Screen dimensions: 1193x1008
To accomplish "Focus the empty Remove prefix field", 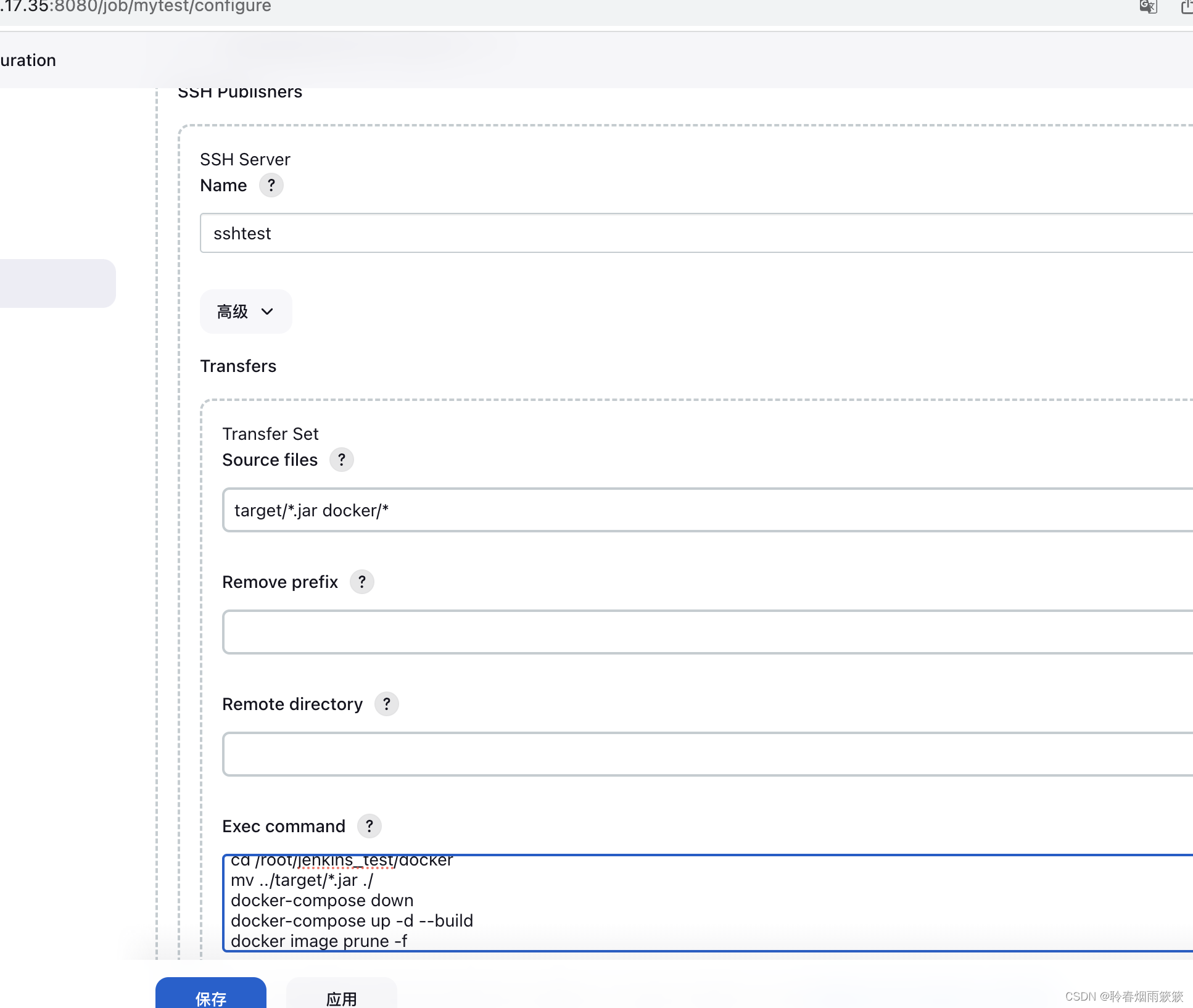I will (708, 632).
